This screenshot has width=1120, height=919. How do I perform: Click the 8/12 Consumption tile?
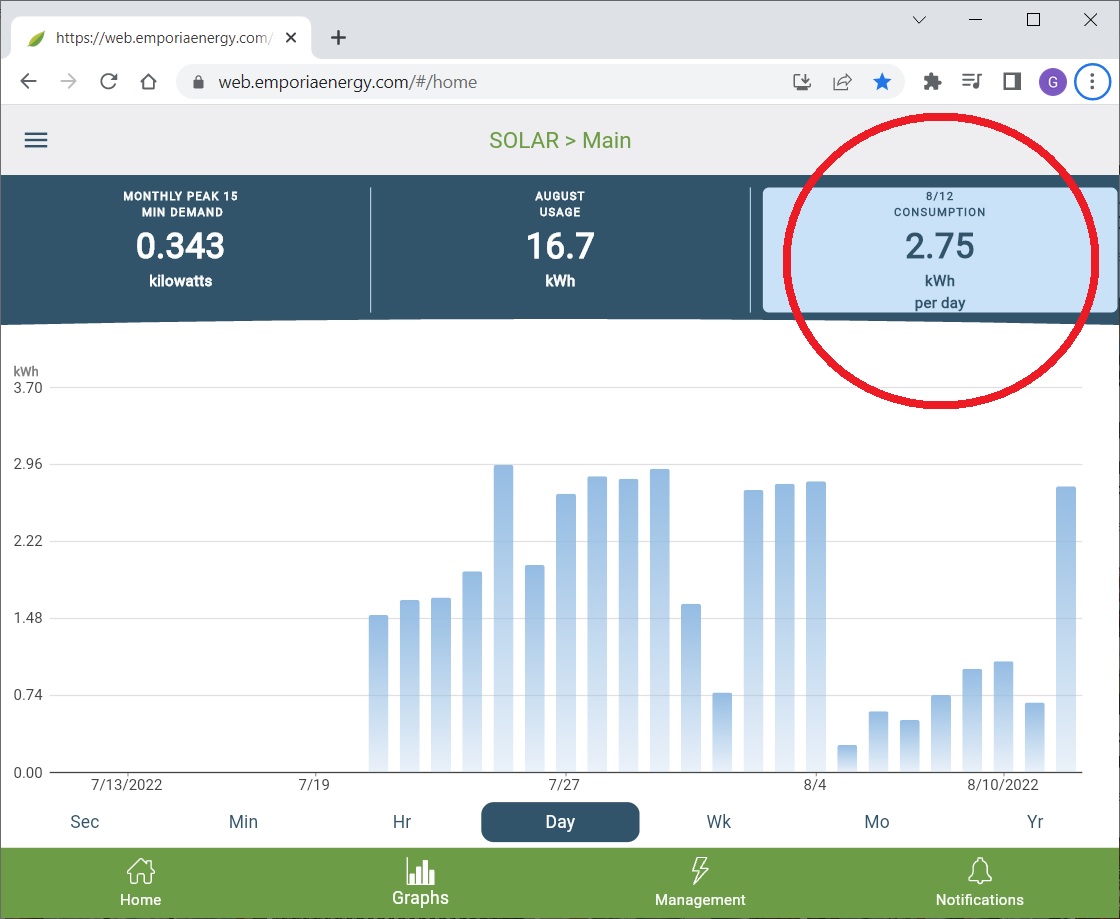940,250
